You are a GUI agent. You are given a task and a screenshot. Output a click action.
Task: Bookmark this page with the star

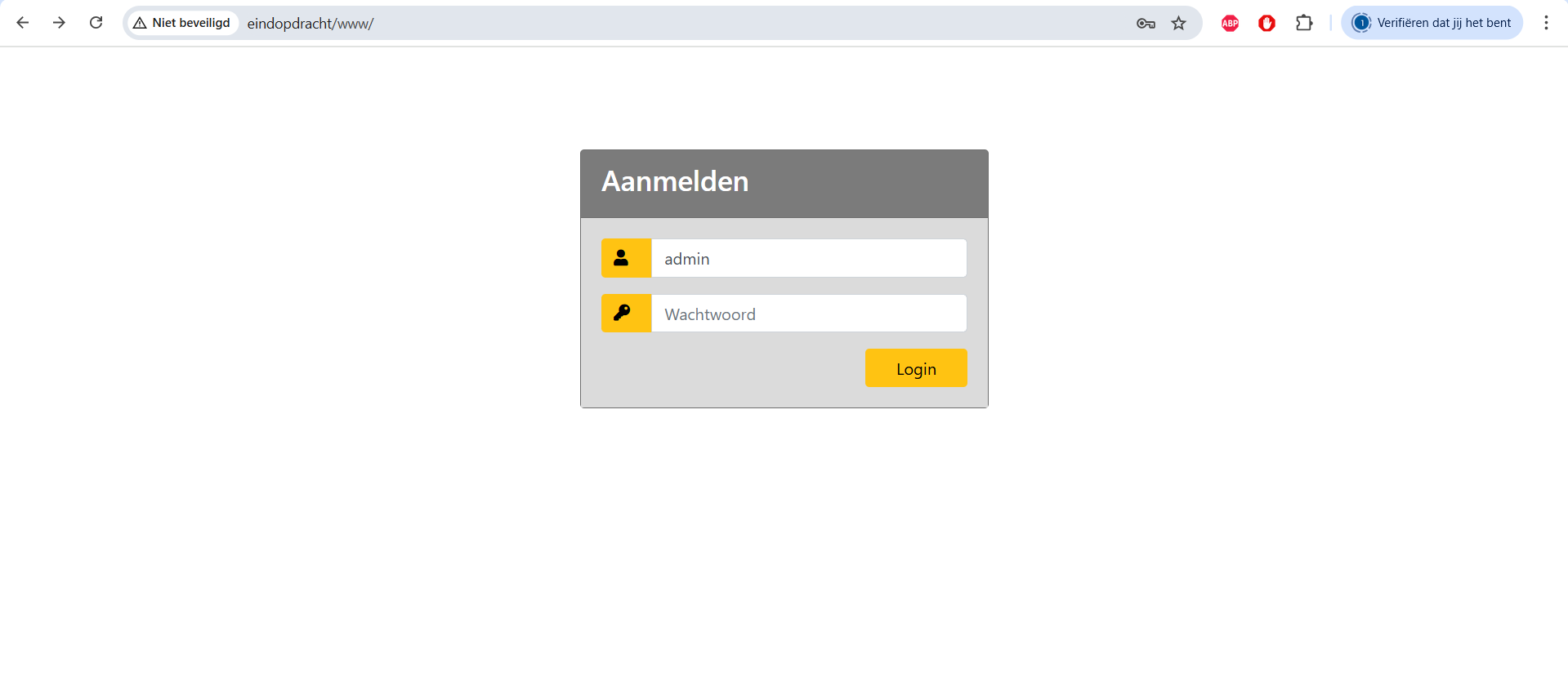tap(1178, 24)
